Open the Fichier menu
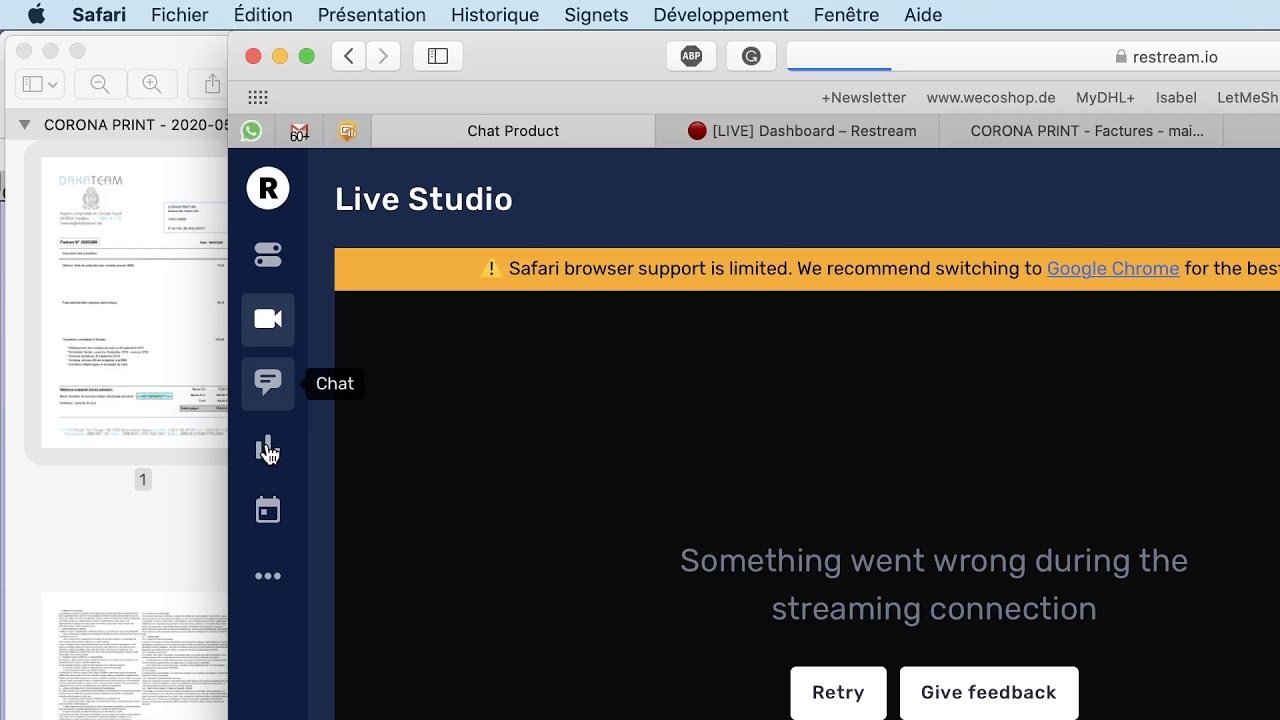 [x=180, y=15]
